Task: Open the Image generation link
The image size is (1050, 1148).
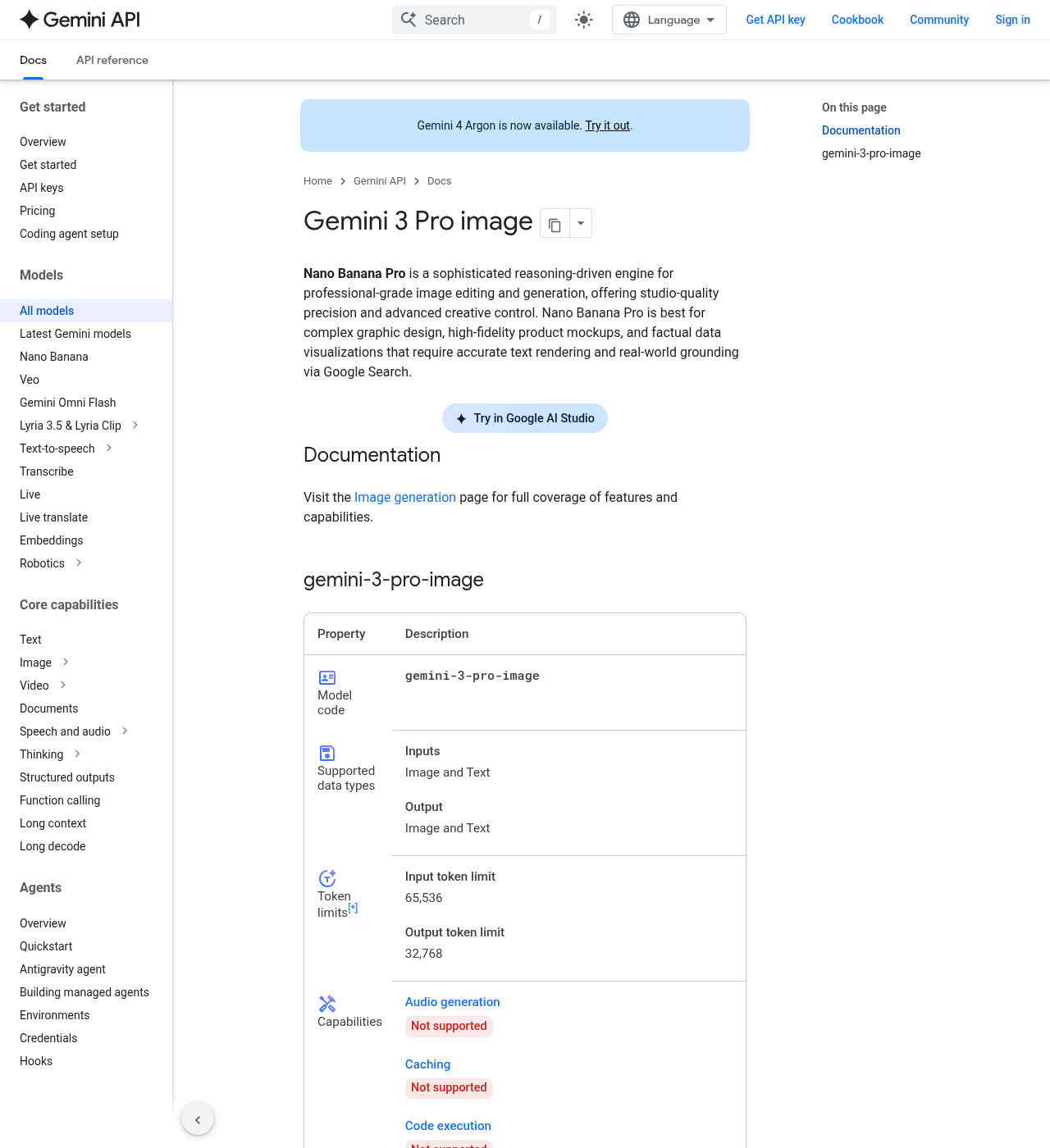Action: (405, 497)
